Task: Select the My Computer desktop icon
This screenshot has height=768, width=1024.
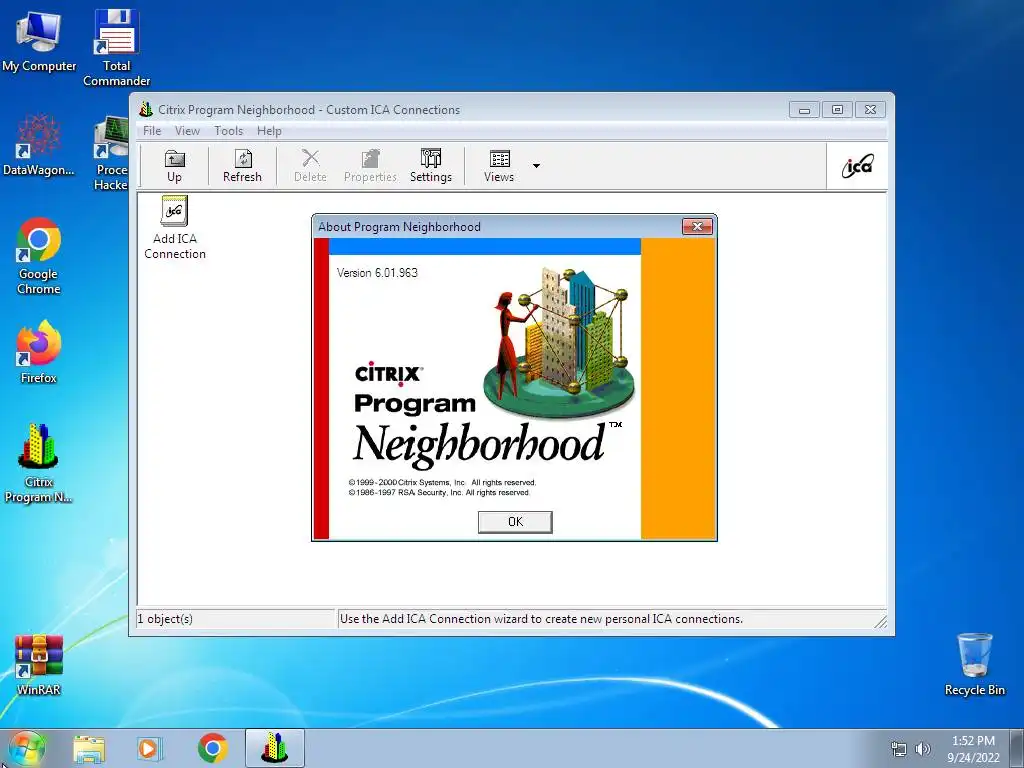Action: click(x=39, y=41)
